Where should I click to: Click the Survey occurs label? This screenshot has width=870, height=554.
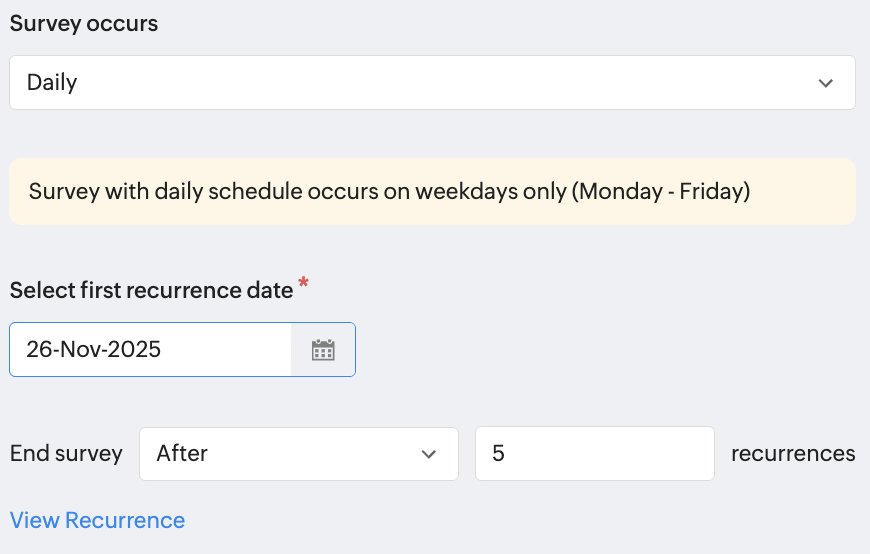point(84,24)
